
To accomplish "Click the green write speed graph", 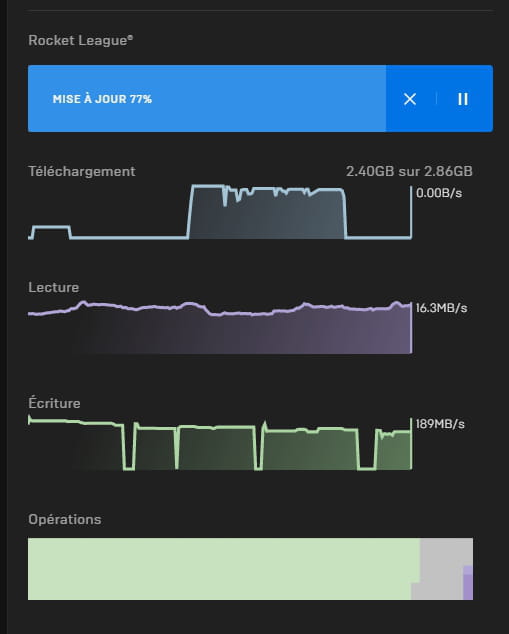I will pyautogui.click(x=220, y=443).
